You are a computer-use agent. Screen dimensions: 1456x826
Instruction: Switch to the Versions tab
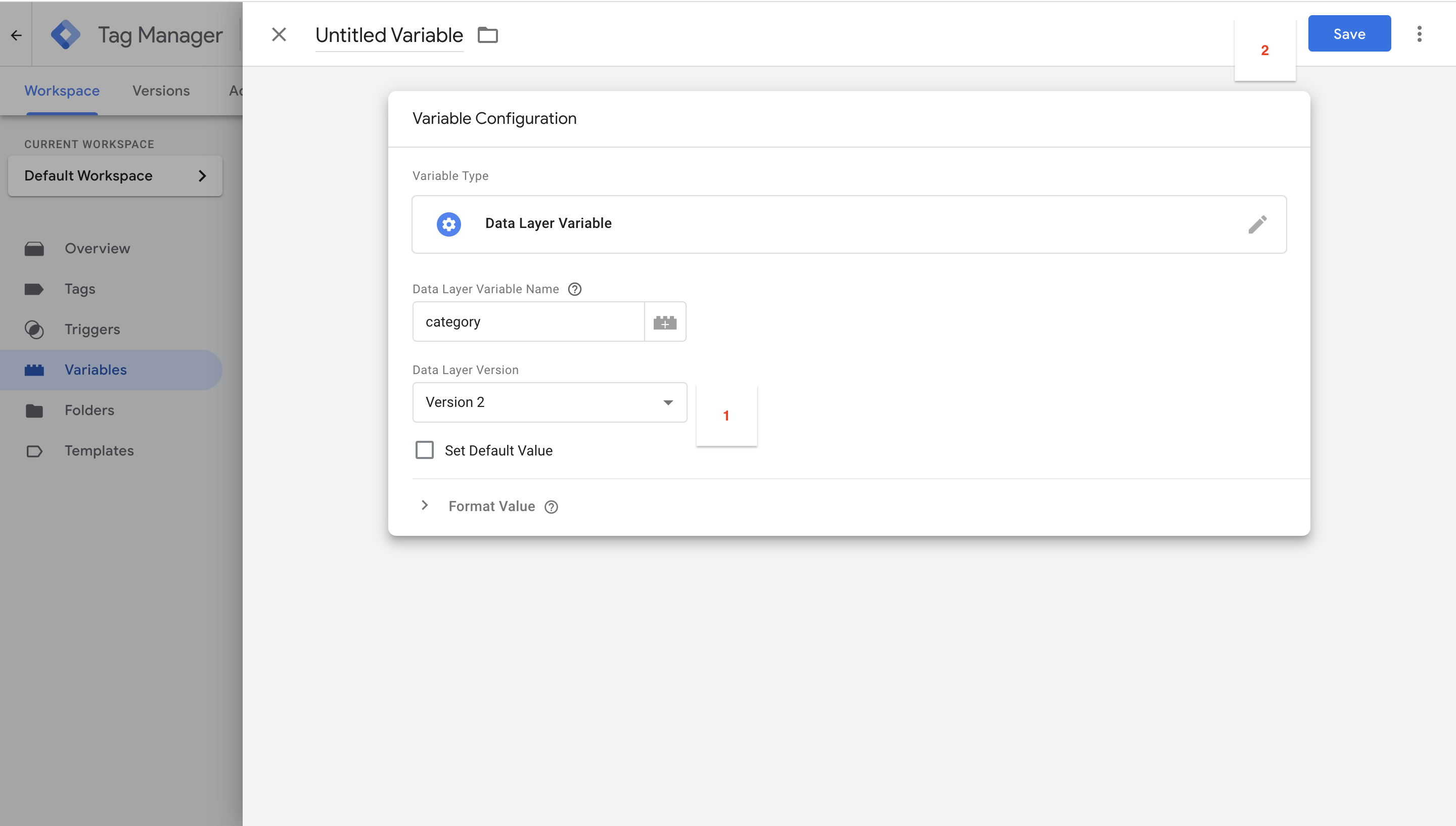pyautogui.click(x=161, y=91)
